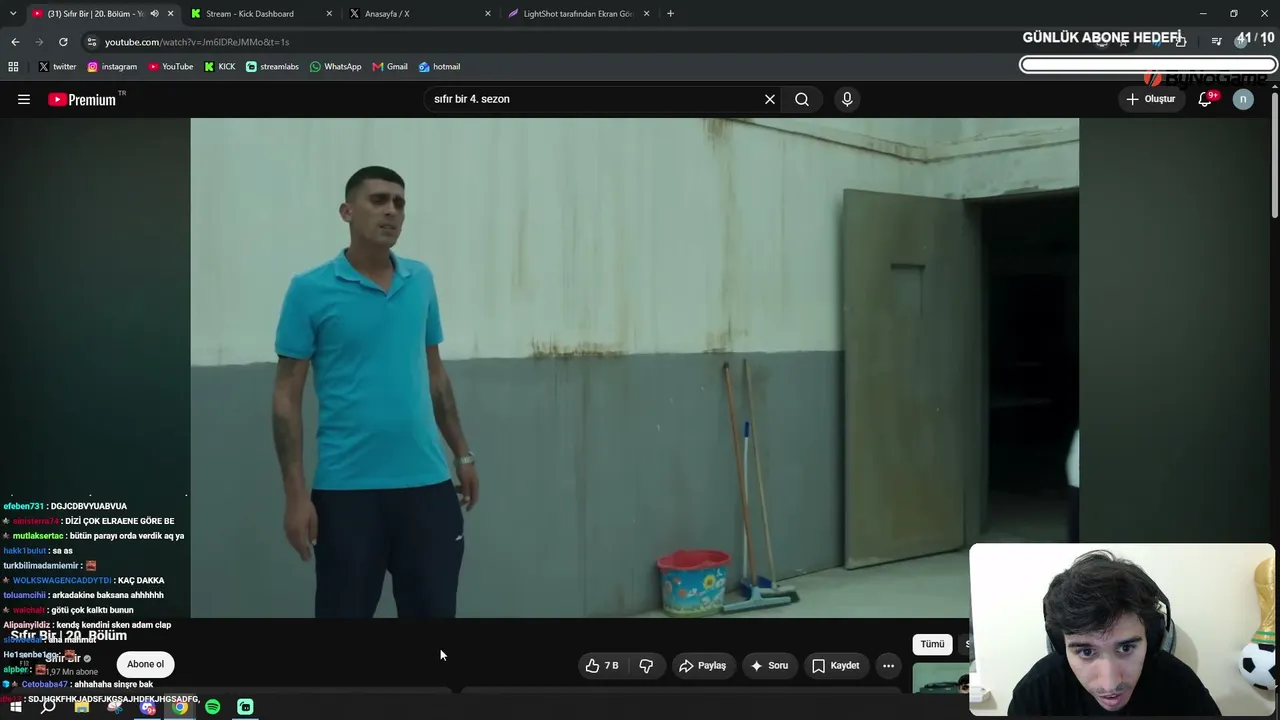Mute the Sıfır Bir tab audio icon
The height and width of the screenshot is (720, 1280).
click(x=154, y=14)
